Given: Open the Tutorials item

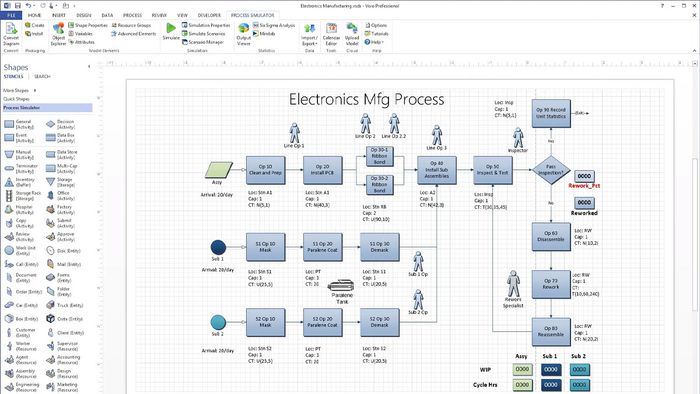Looking at the screenshot, I should (x=376, y=33).
